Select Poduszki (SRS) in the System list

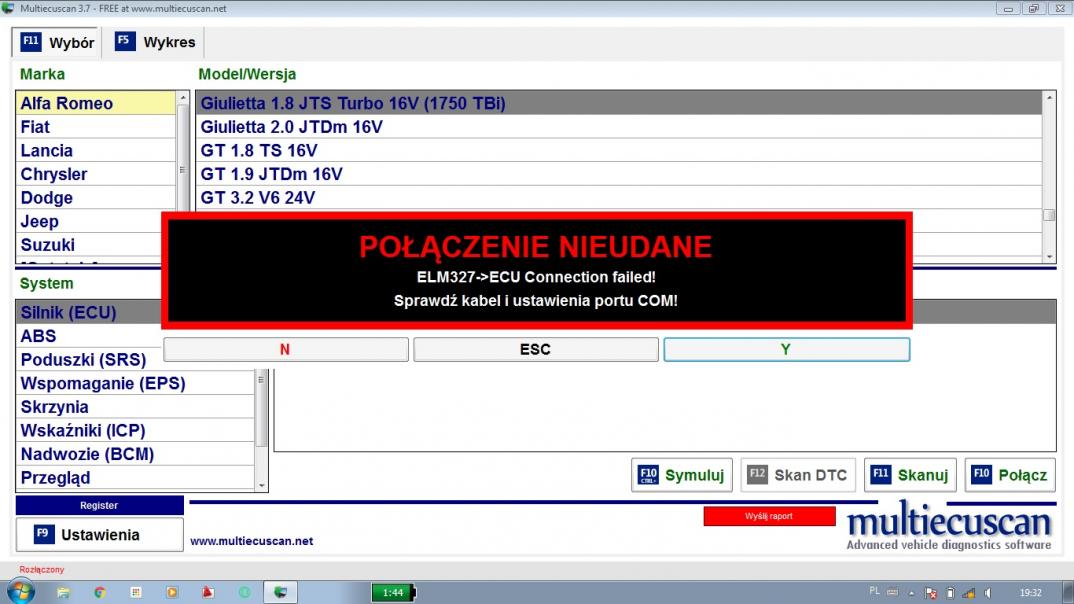click(x=89, y=360)
